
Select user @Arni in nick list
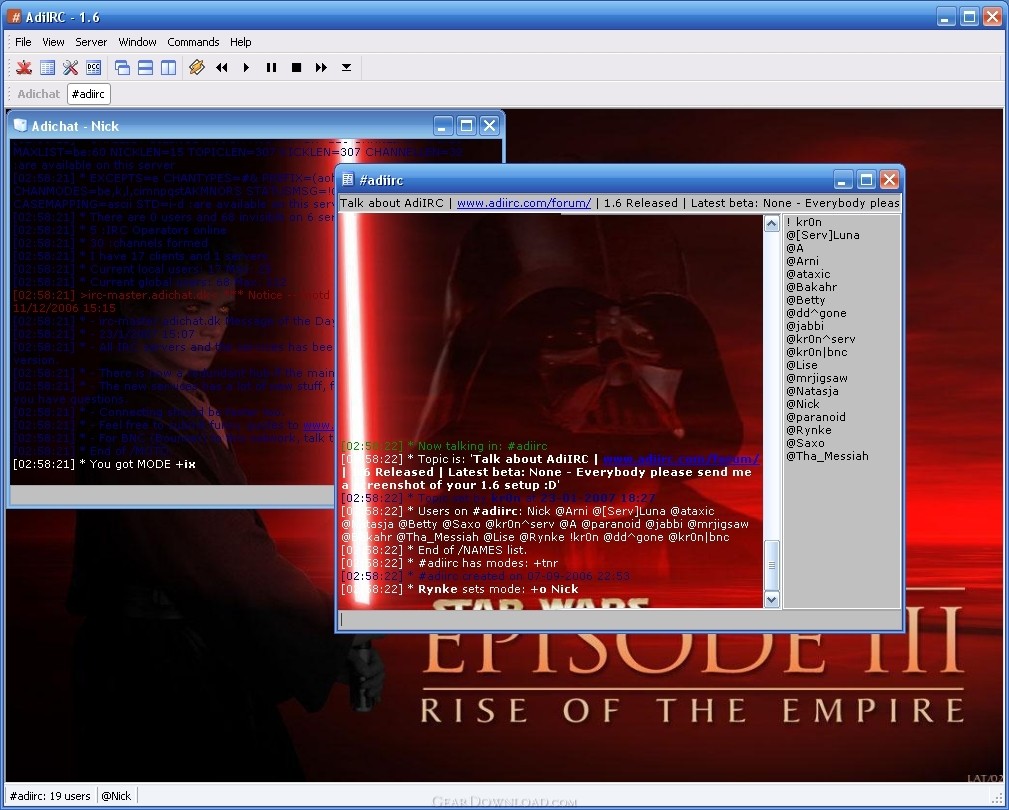[802, 261]
